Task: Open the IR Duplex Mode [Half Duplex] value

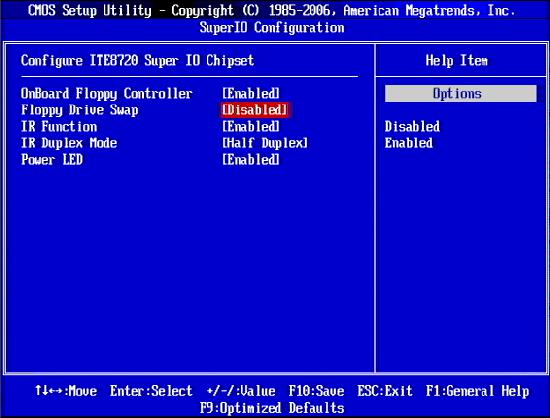Action: [265, 143]
